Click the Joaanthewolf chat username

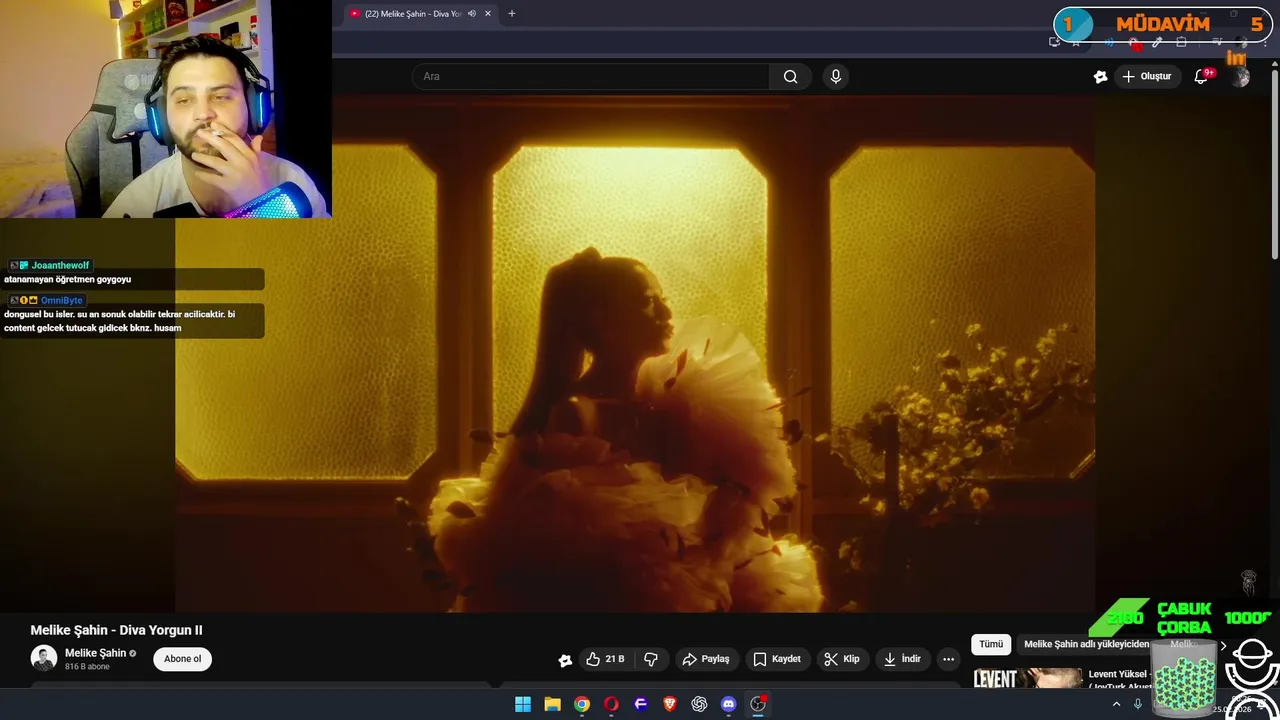(x=60, y=265)
